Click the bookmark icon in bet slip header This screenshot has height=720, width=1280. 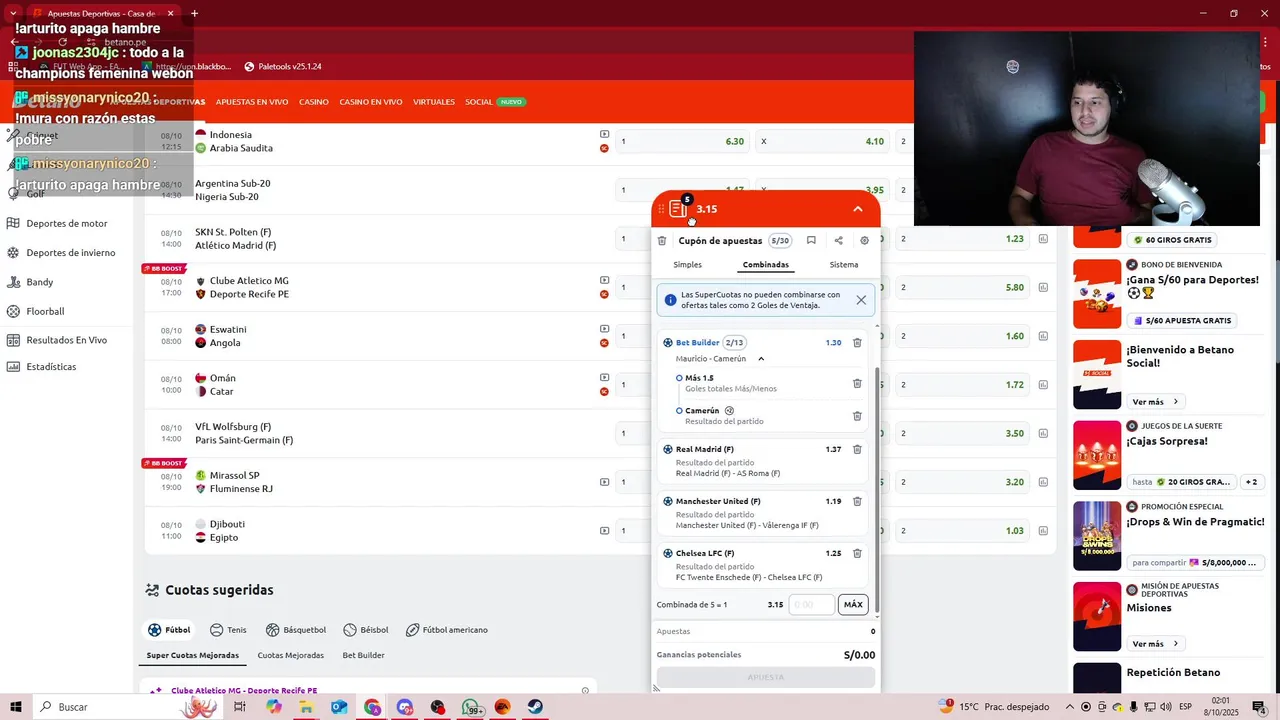811,241
